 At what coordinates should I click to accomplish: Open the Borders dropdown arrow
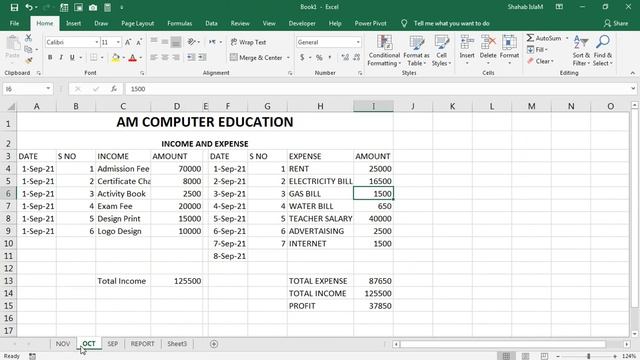(x=102, y=58)
